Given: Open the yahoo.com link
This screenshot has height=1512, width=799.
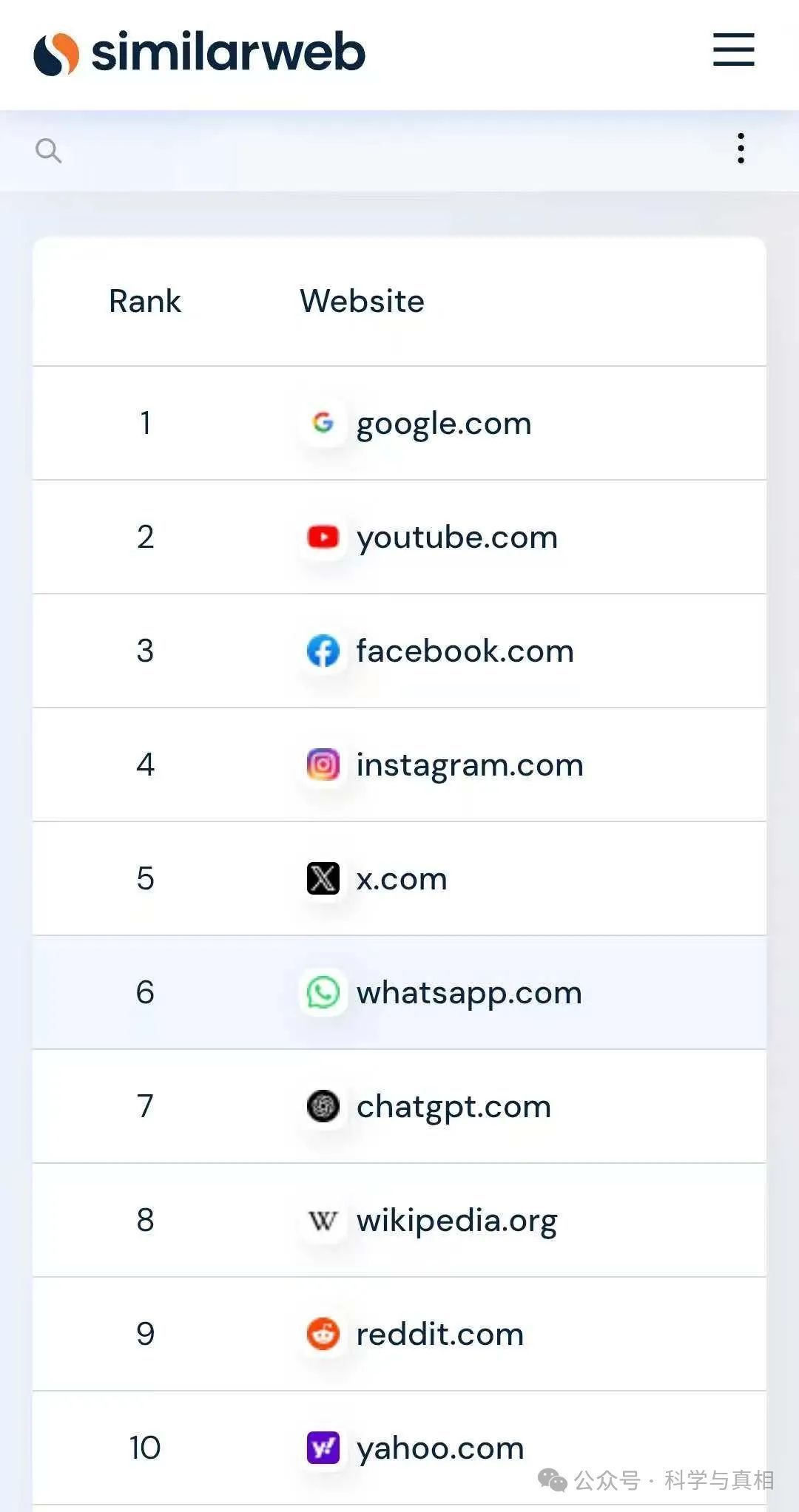Looking at the screenshot, I should click(x=440, y=1448).
